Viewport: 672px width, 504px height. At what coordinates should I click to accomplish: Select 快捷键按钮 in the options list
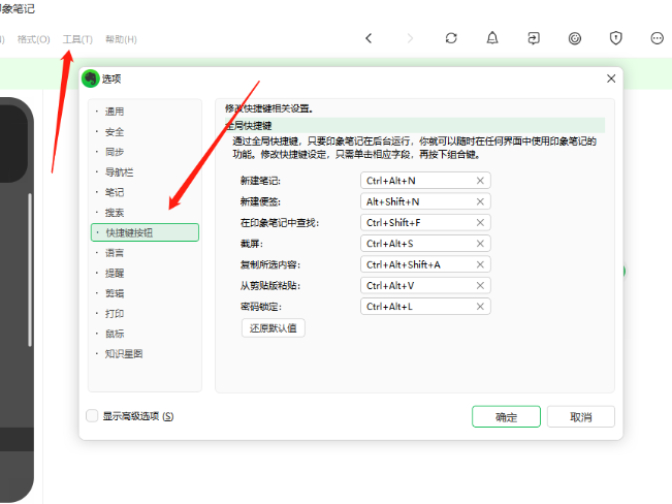point(145,233)
